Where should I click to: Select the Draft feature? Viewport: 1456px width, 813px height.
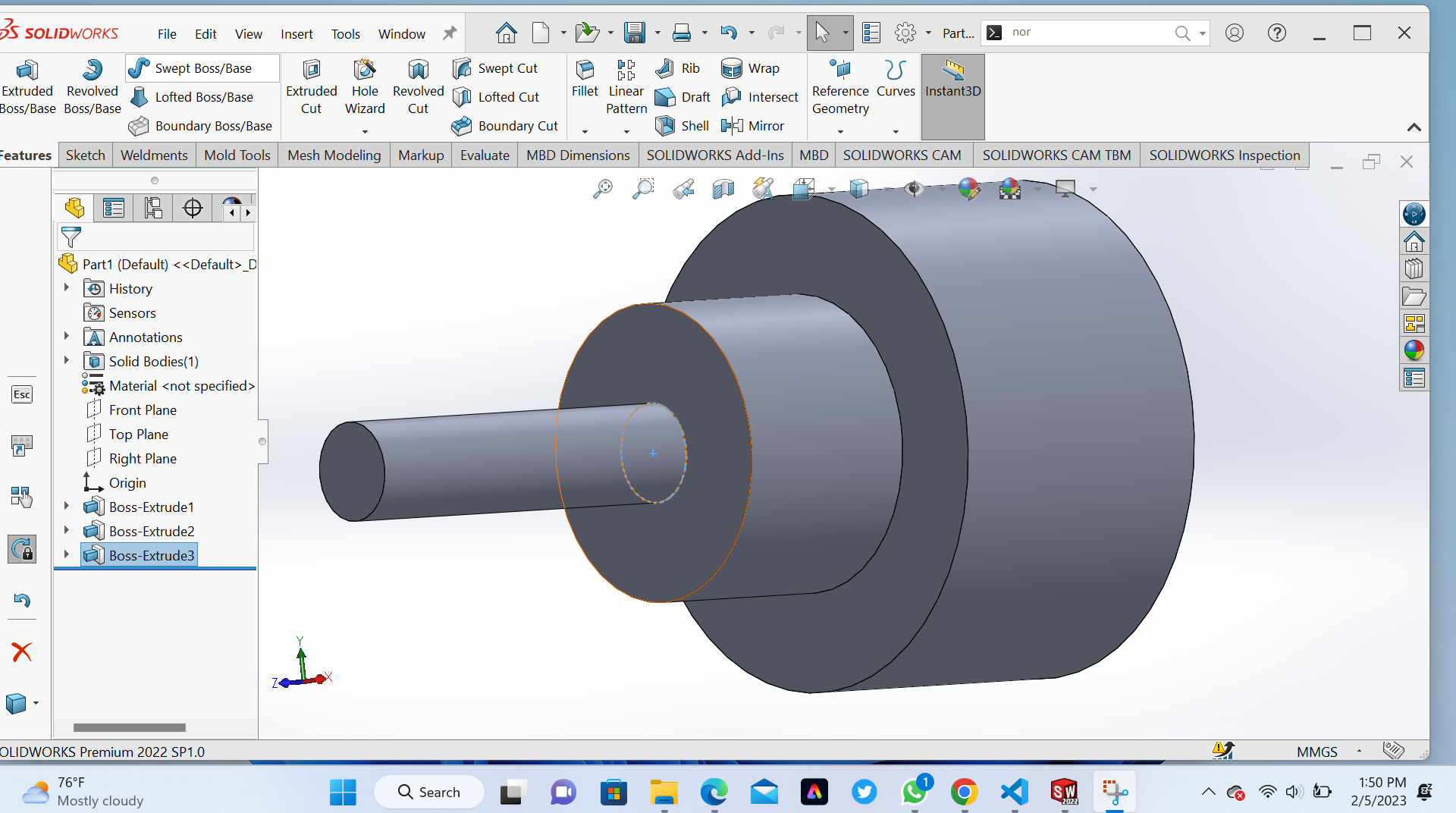pos(682,97)
